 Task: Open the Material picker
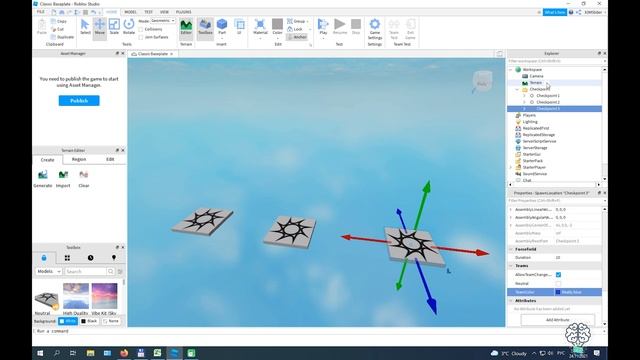[x=260, y=27]
